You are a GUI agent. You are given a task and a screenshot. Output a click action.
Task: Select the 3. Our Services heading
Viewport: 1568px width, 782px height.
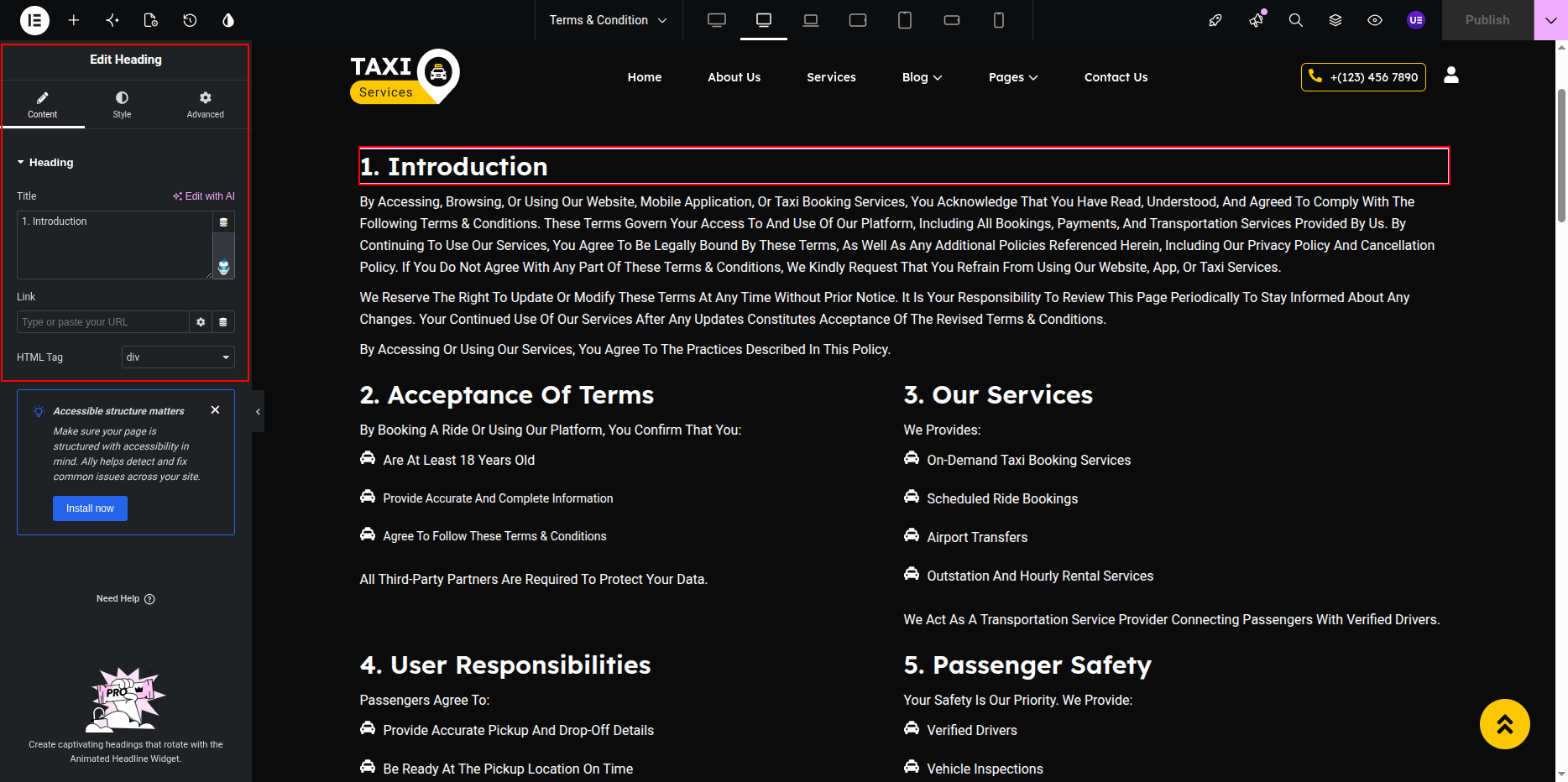click(x=998, y=394)
